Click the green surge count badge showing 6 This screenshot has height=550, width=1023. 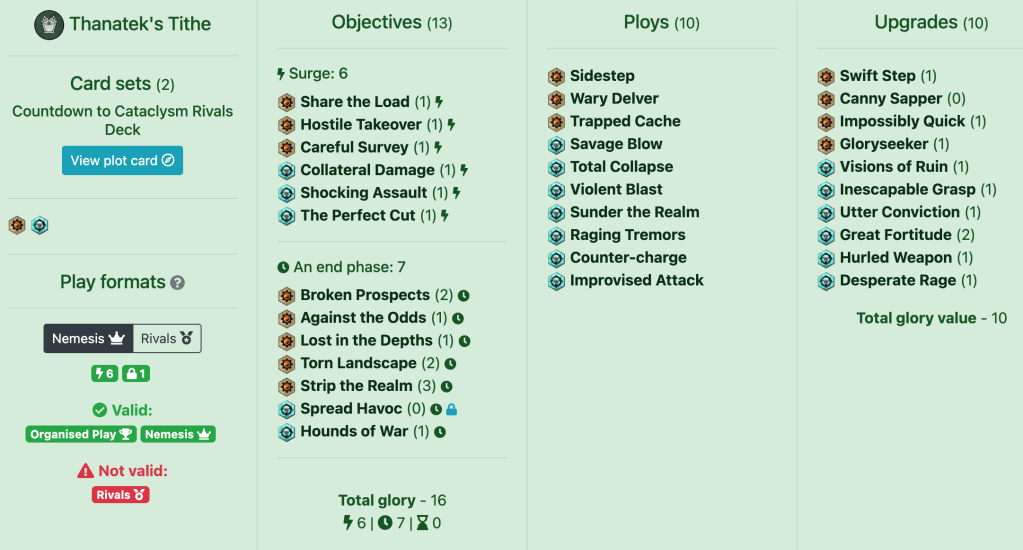pos(104,373)
